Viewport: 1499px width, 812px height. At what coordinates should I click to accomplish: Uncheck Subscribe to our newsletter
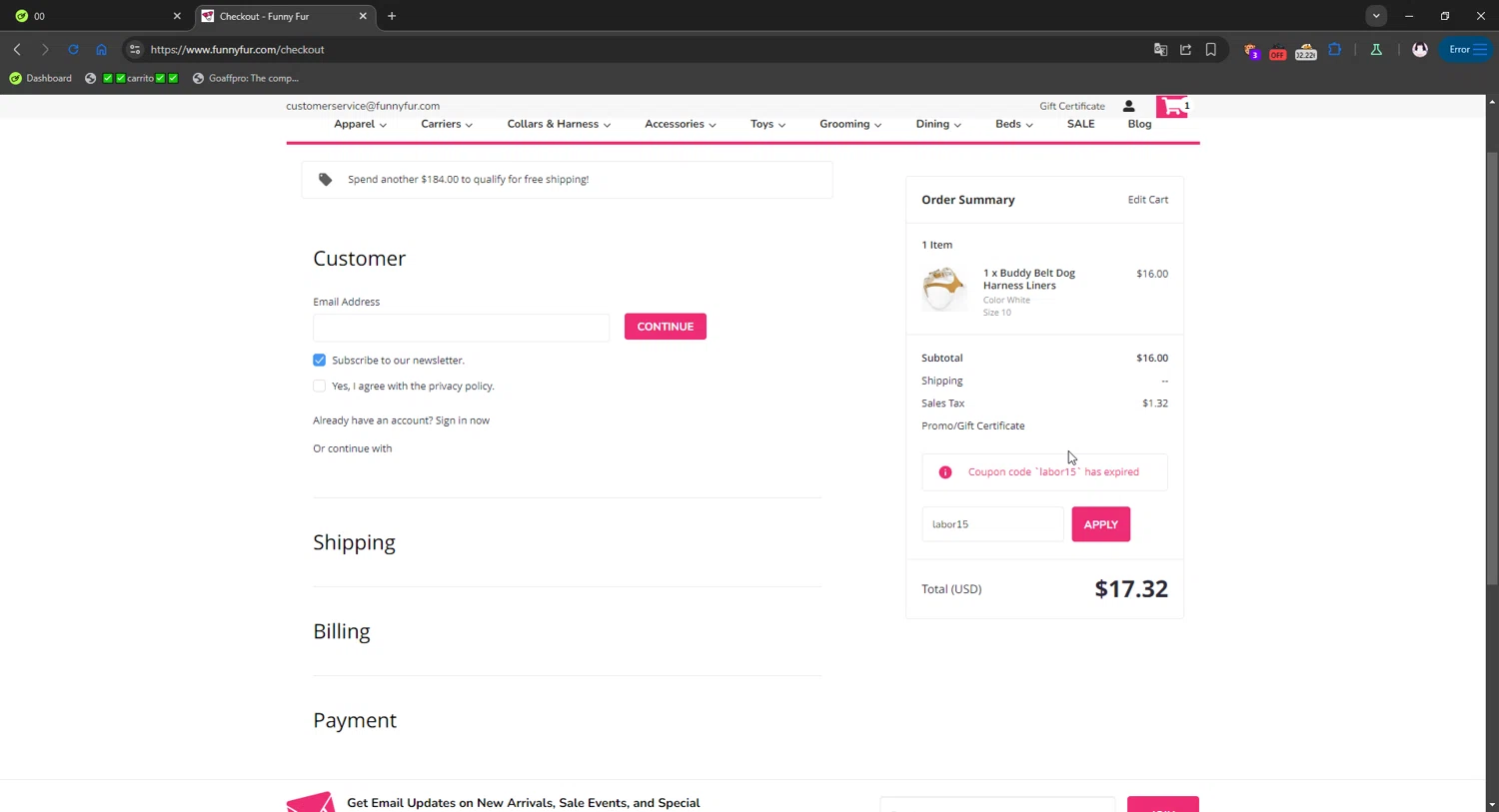pyautogui.click(x=319, y=360)
